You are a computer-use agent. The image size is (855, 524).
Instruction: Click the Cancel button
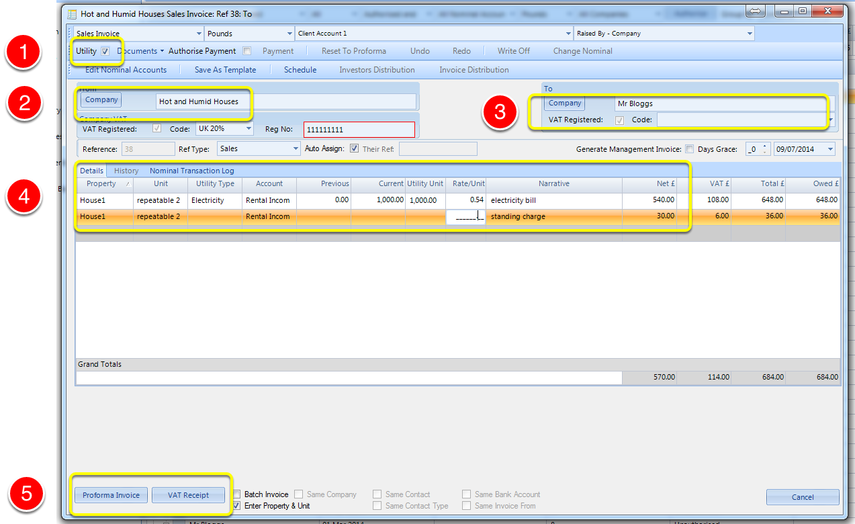(x=802, y=497)
